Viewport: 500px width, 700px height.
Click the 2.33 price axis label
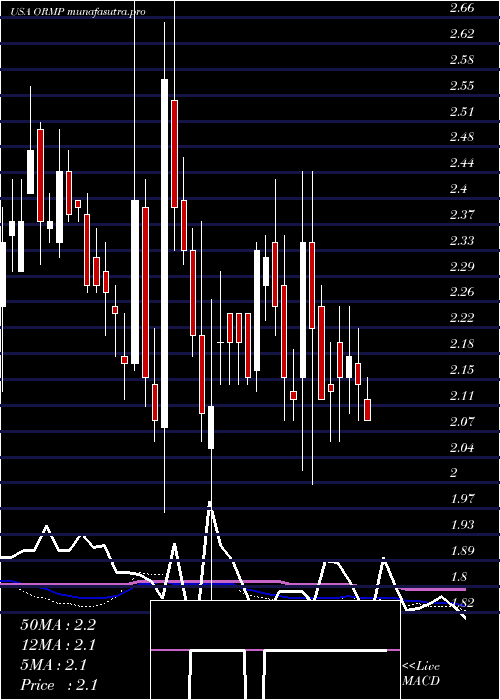pos(462,241)
